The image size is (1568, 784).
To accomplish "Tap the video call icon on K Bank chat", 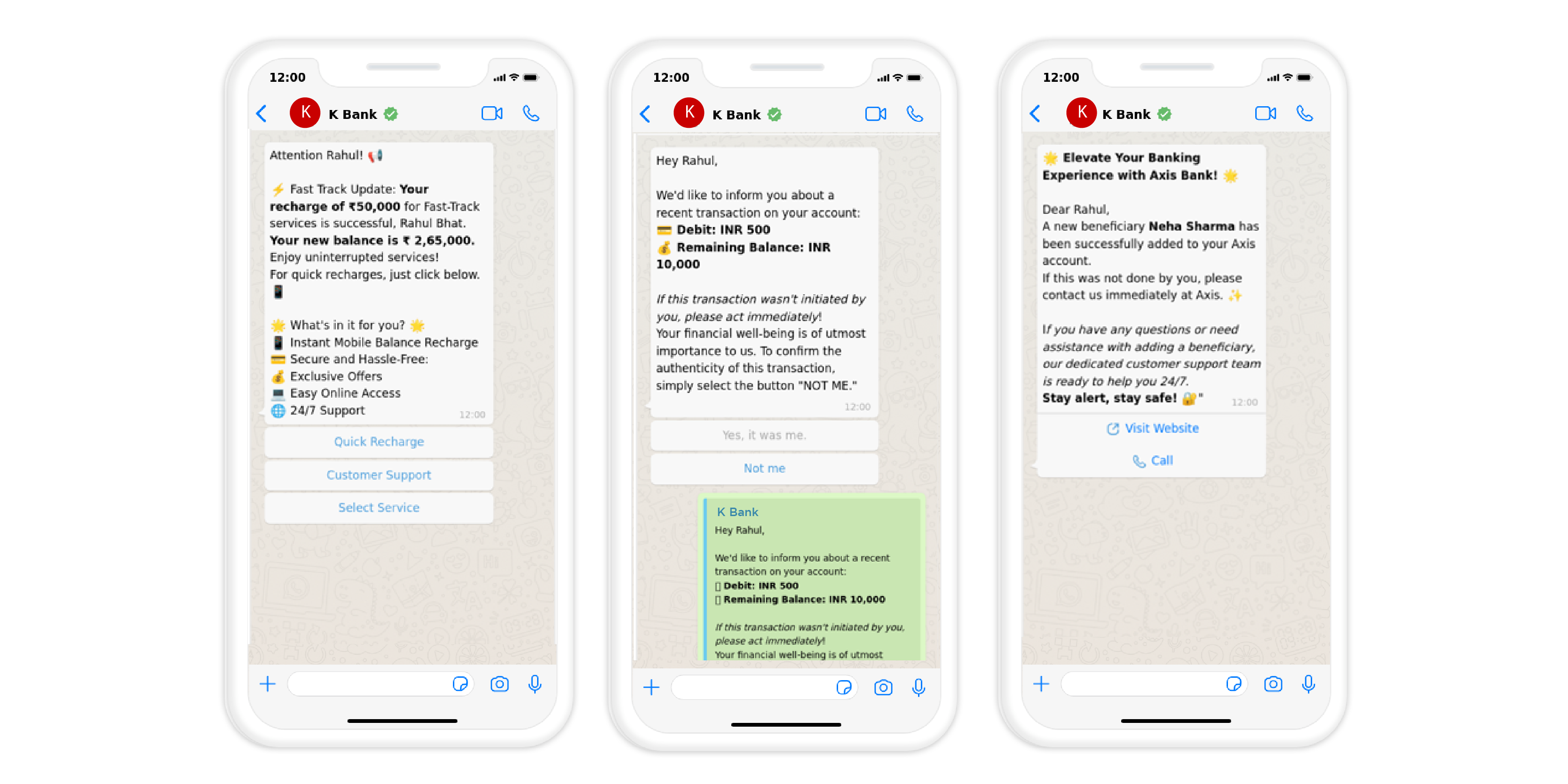I will coord(490,113).
